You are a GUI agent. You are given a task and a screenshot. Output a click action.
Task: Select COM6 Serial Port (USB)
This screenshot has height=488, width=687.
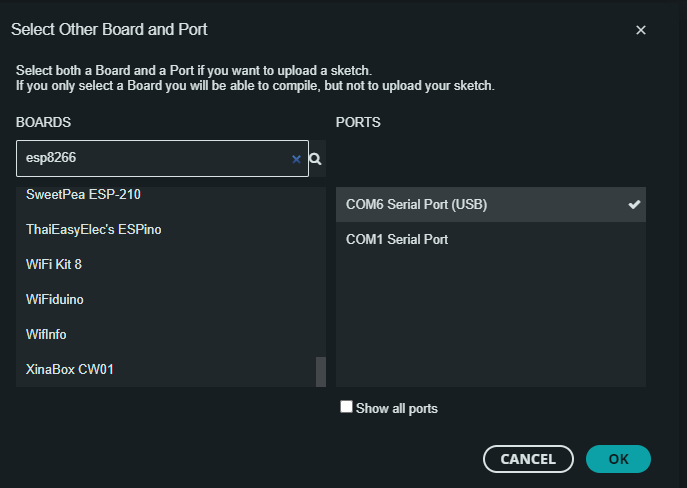point(491,205)
